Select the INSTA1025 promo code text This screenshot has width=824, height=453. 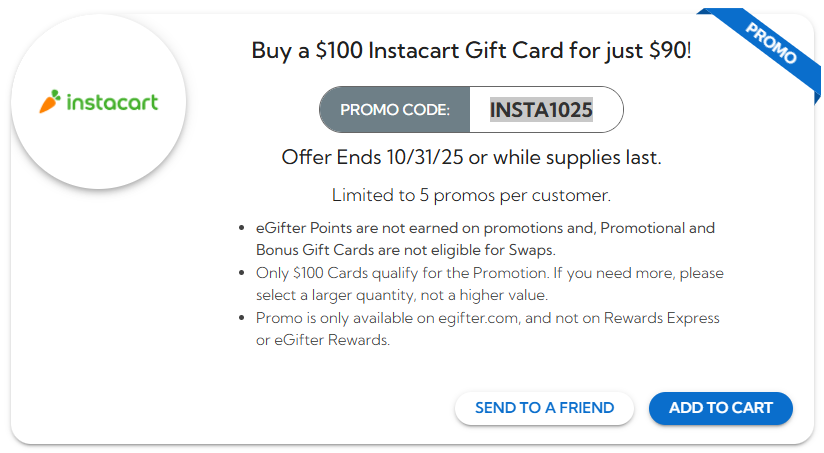pos(541,110)
